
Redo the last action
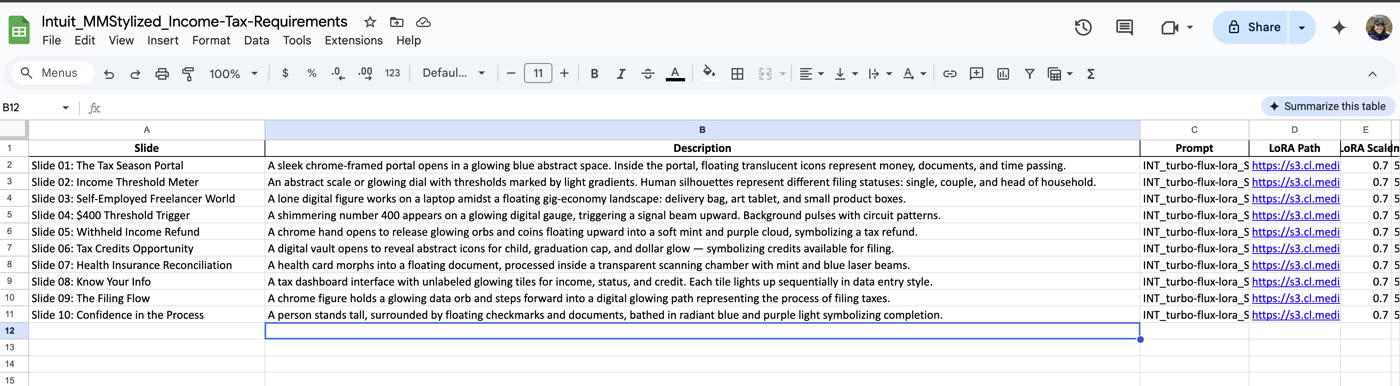coord(135,74)
